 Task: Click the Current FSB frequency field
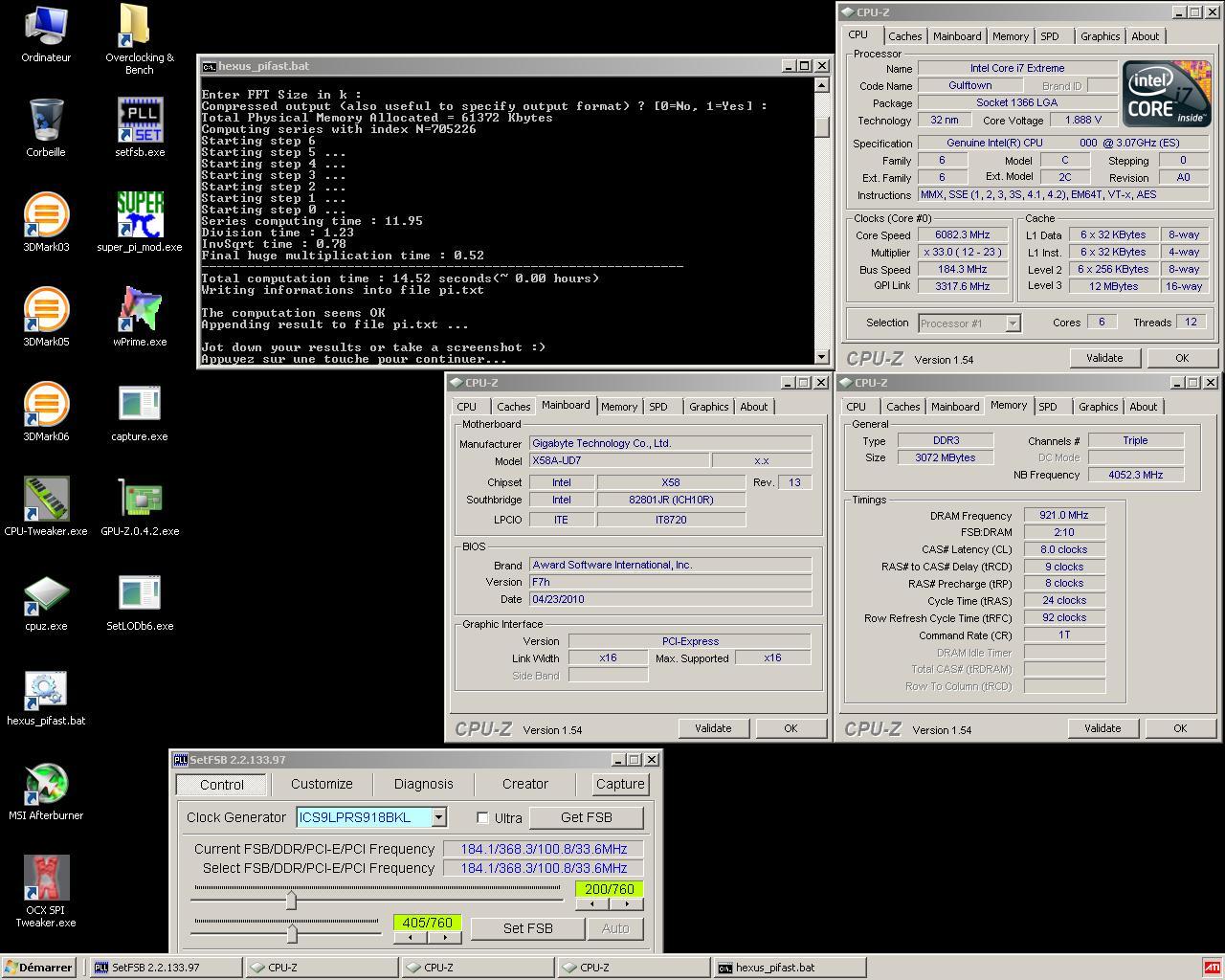click(543, 849)
